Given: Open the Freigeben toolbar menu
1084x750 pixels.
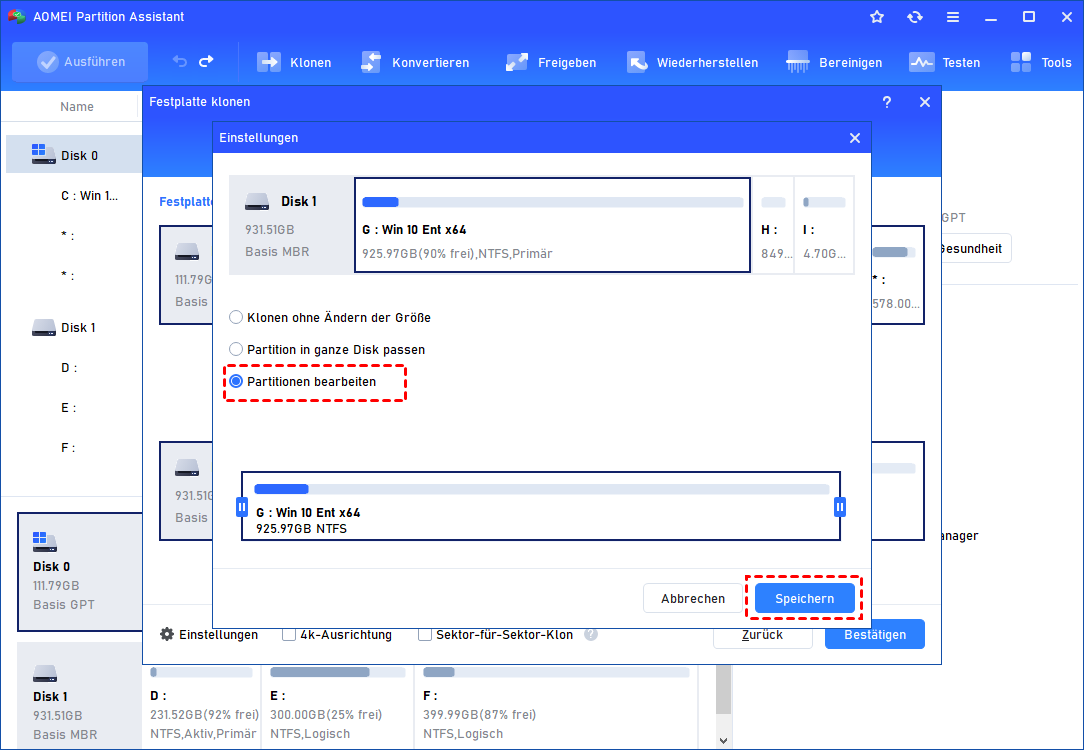Looking at the screenshot, I should [x=550, y=62].
